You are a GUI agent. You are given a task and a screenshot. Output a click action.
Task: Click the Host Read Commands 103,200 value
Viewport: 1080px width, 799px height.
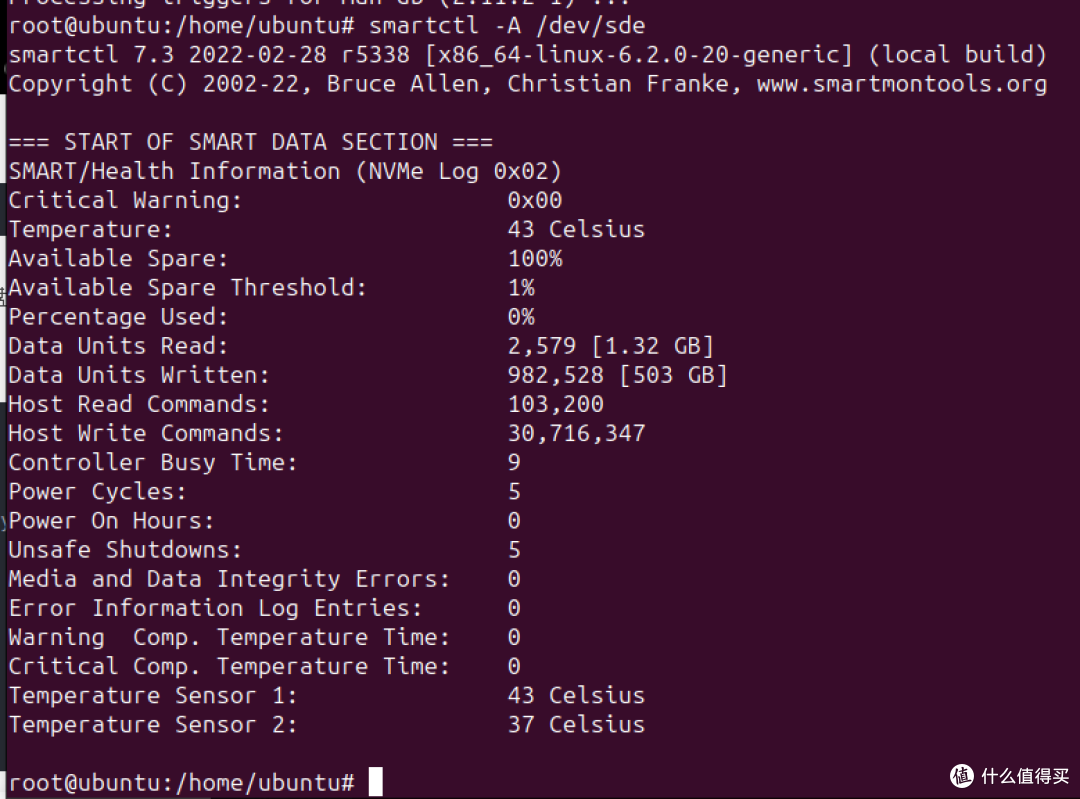tap(555, 404)
